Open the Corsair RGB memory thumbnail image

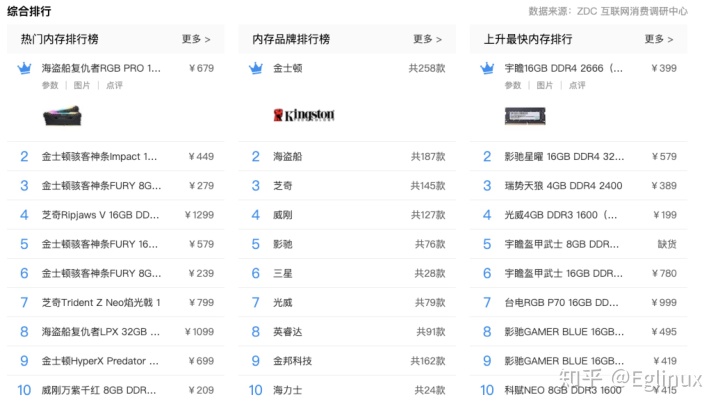click(x=62, y=116)
